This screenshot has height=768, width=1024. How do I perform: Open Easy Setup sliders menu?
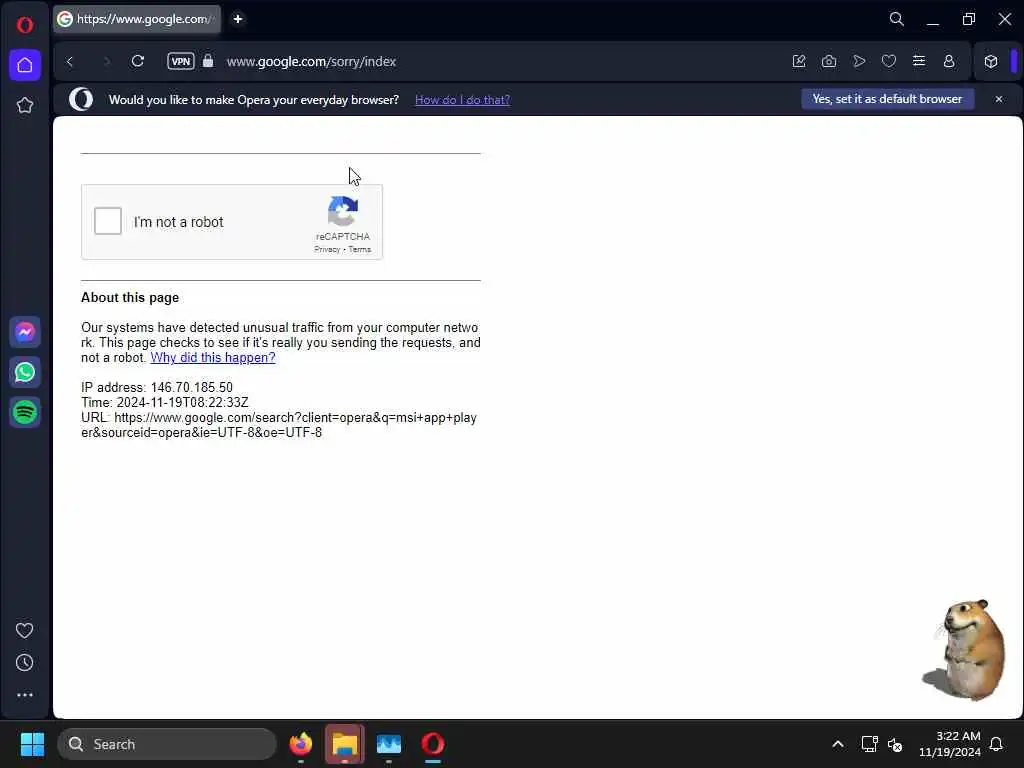[919, 61]
